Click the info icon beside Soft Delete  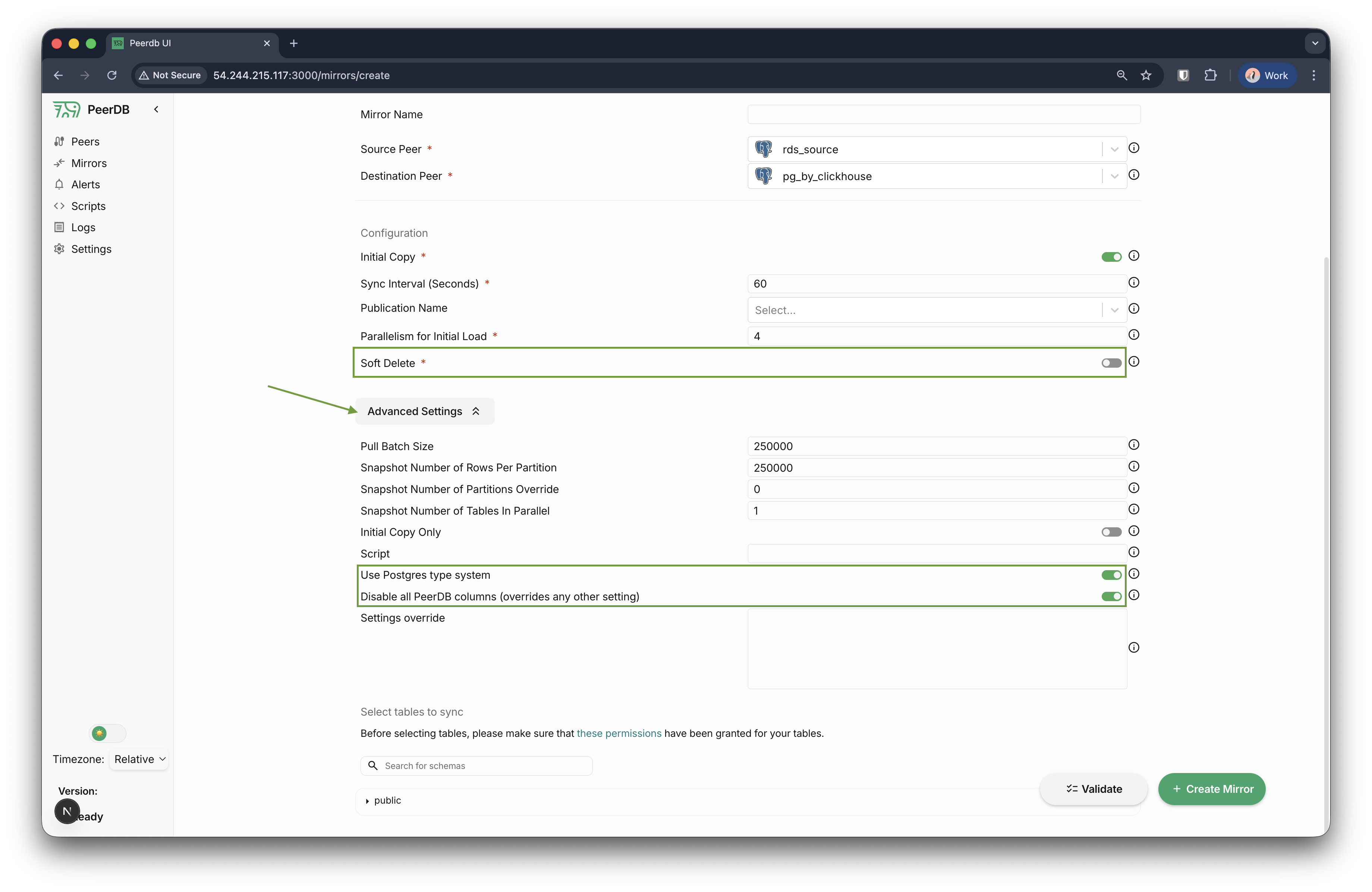(x=1133, y=361)
